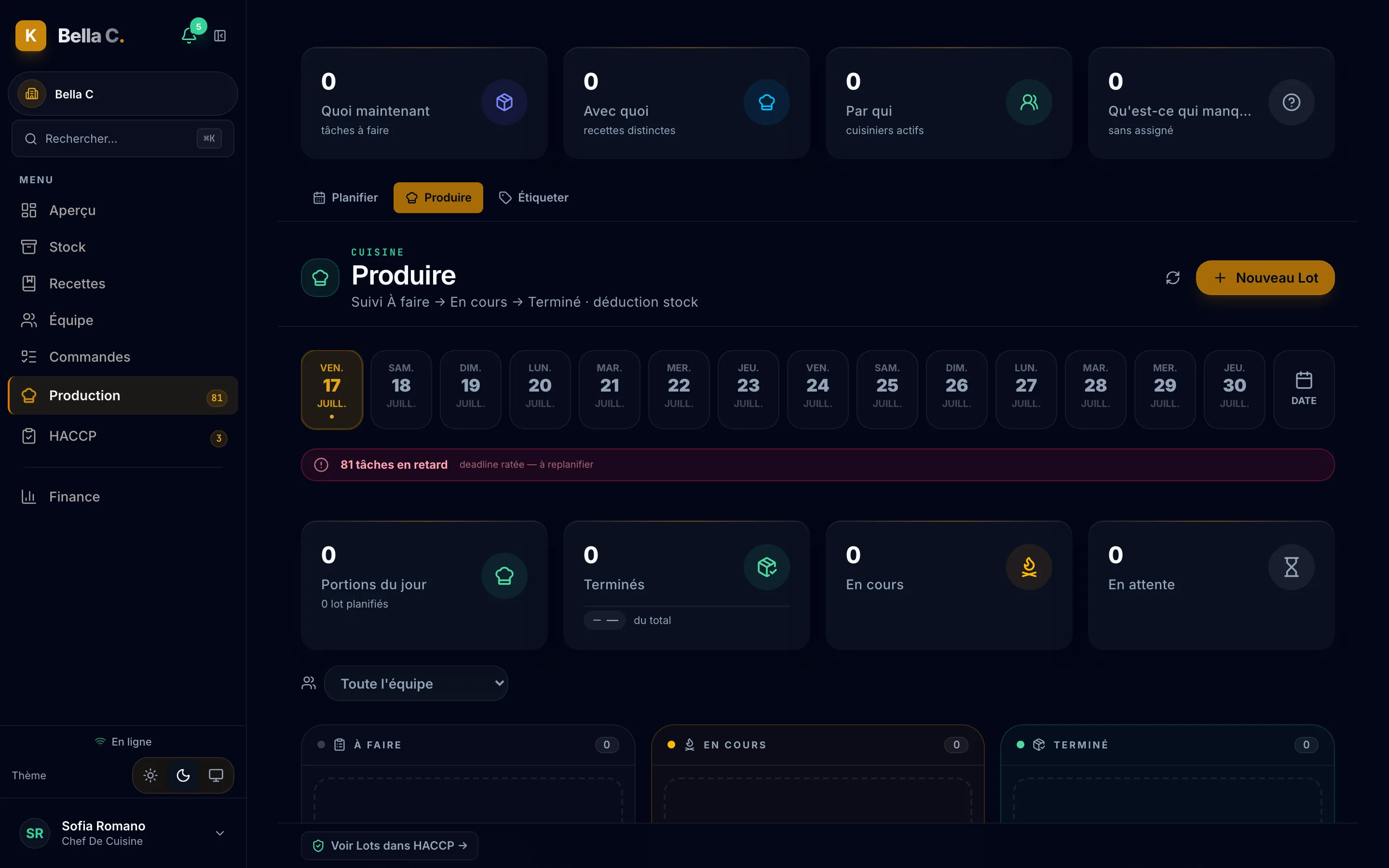
Task: Select date Dim. 26 Juill.
Action: coord(957,389)
